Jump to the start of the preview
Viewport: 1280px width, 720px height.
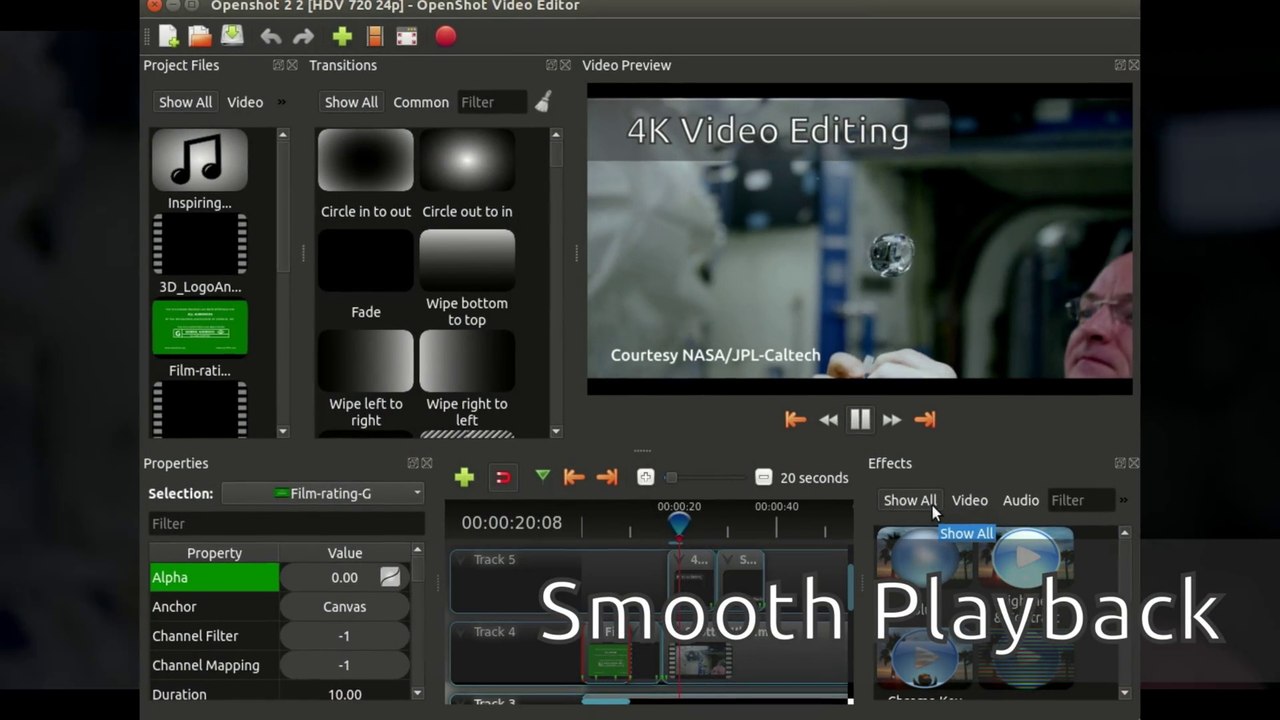point(795,420)
